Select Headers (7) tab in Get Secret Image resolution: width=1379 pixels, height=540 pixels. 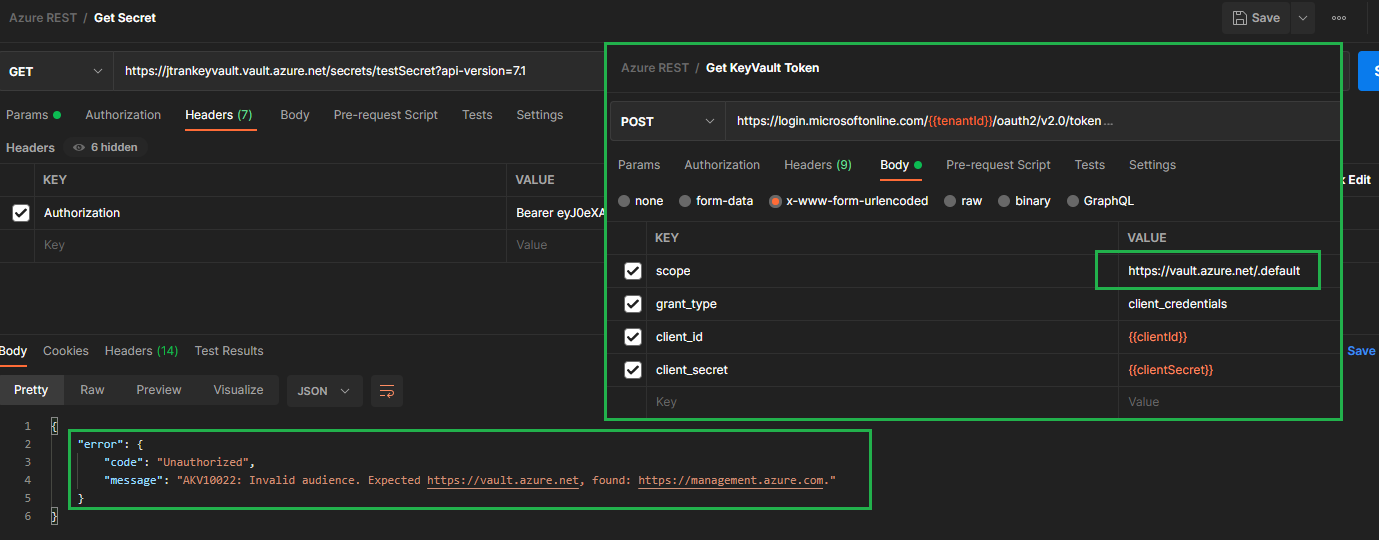(x=219, y=115)
